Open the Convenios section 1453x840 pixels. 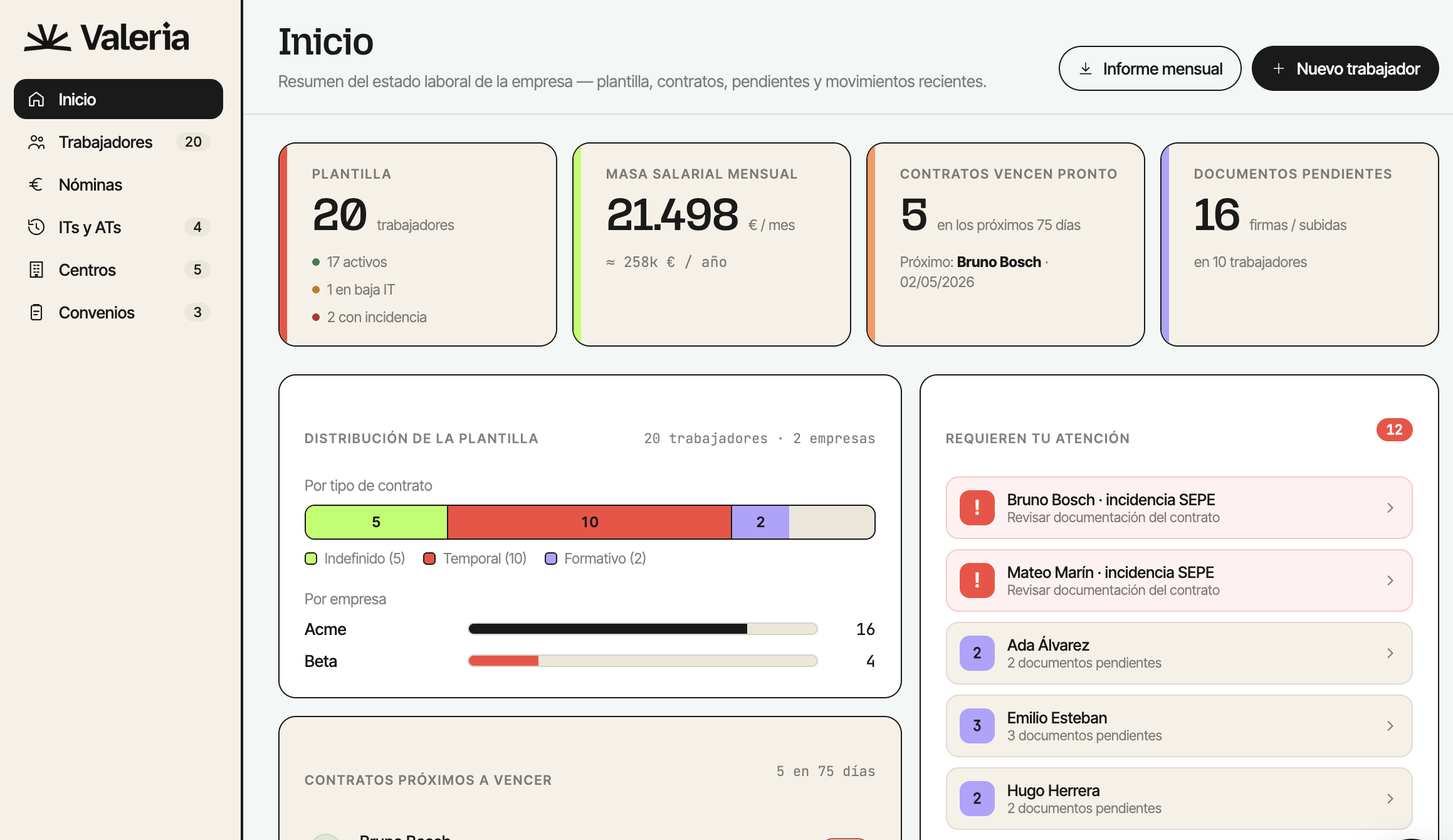(118, 312)
